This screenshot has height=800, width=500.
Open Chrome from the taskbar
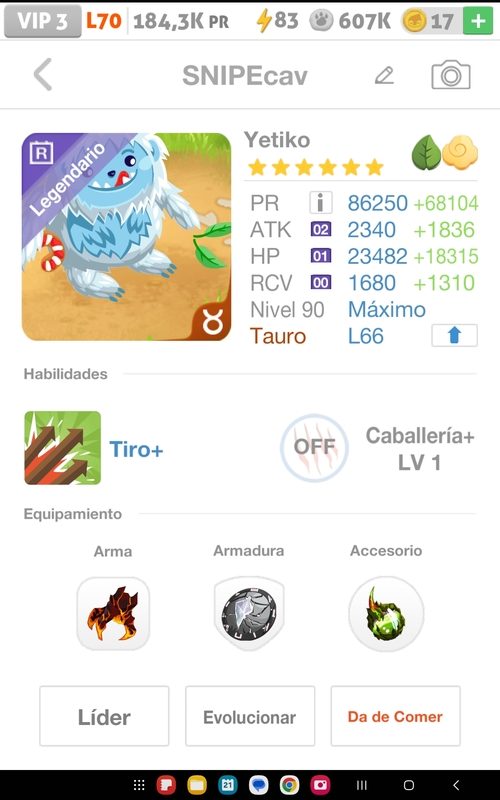(x=289, y=785)
